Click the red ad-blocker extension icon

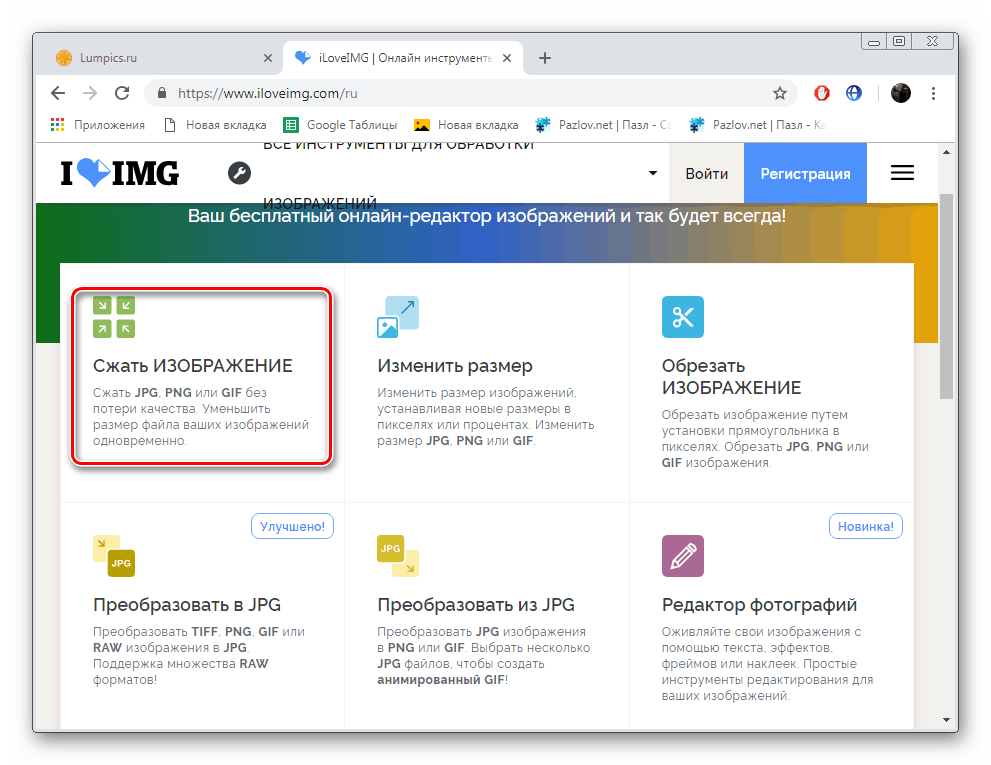(821, 92)
